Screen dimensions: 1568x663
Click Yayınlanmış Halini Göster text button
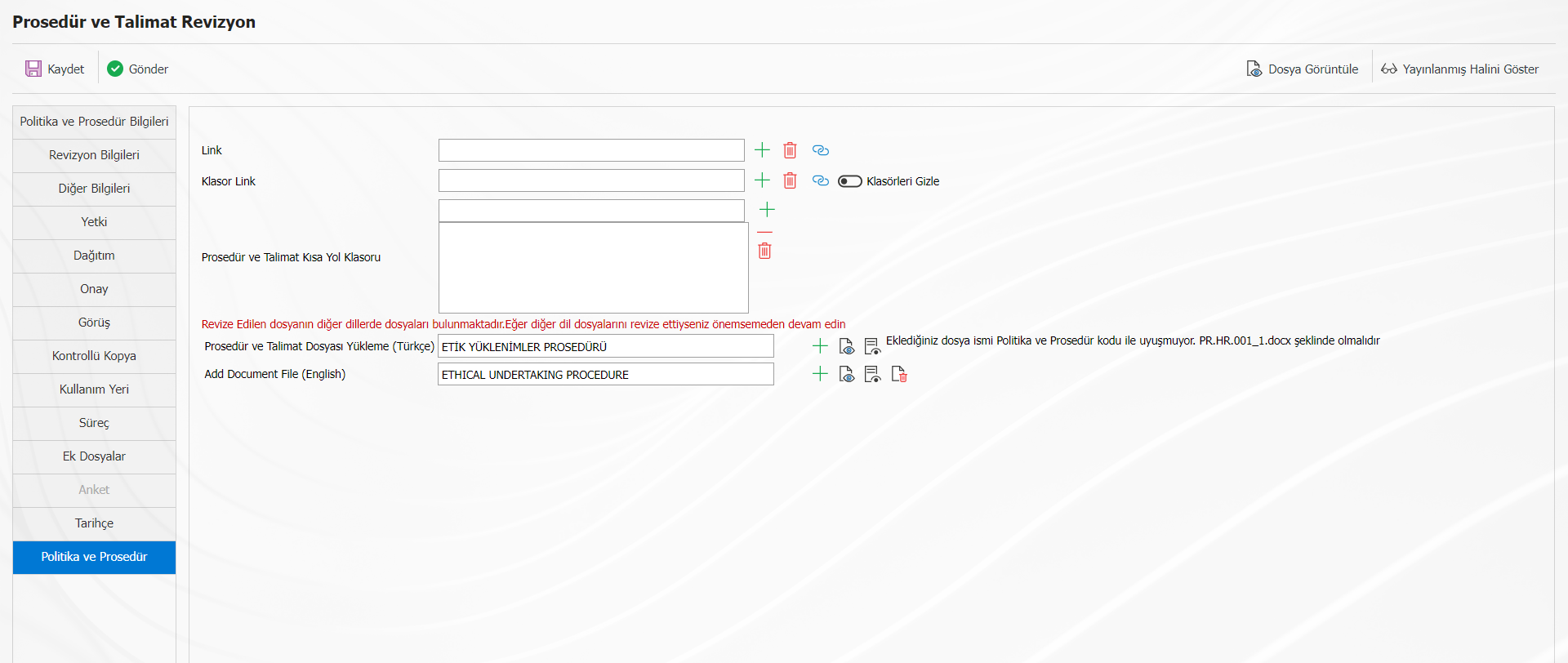[x=1470, y=69]
